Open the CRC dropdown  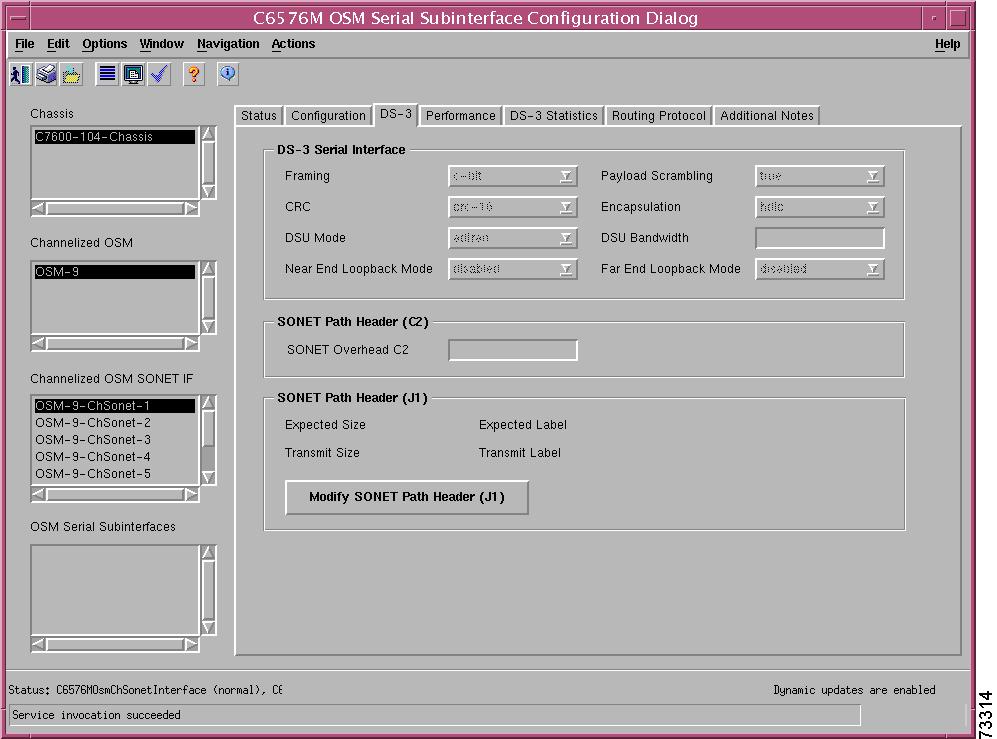click(512, 207)
